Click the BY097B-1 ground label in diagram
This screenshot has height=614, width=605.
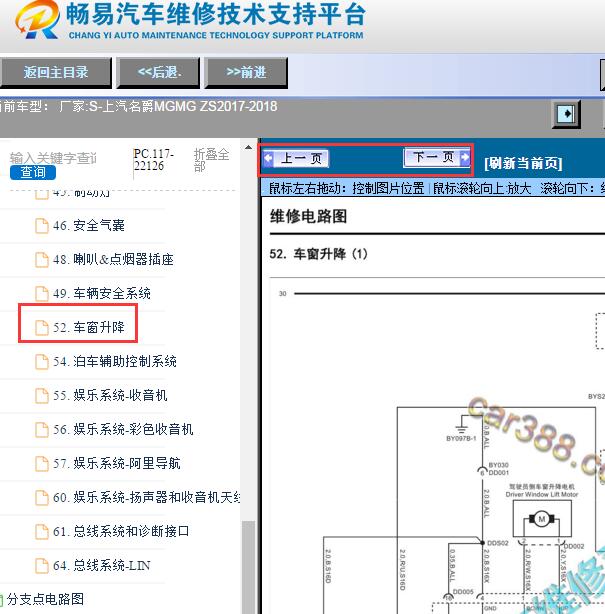(x=461, y=439)
